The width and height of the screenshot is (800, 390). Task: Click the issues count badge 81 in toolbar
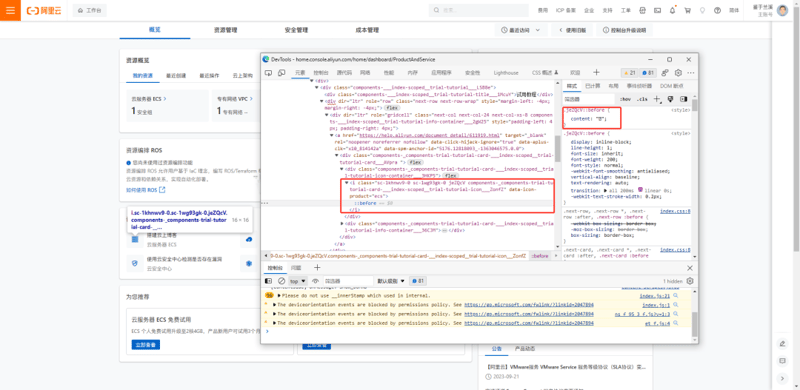click(x=647, y=73)
